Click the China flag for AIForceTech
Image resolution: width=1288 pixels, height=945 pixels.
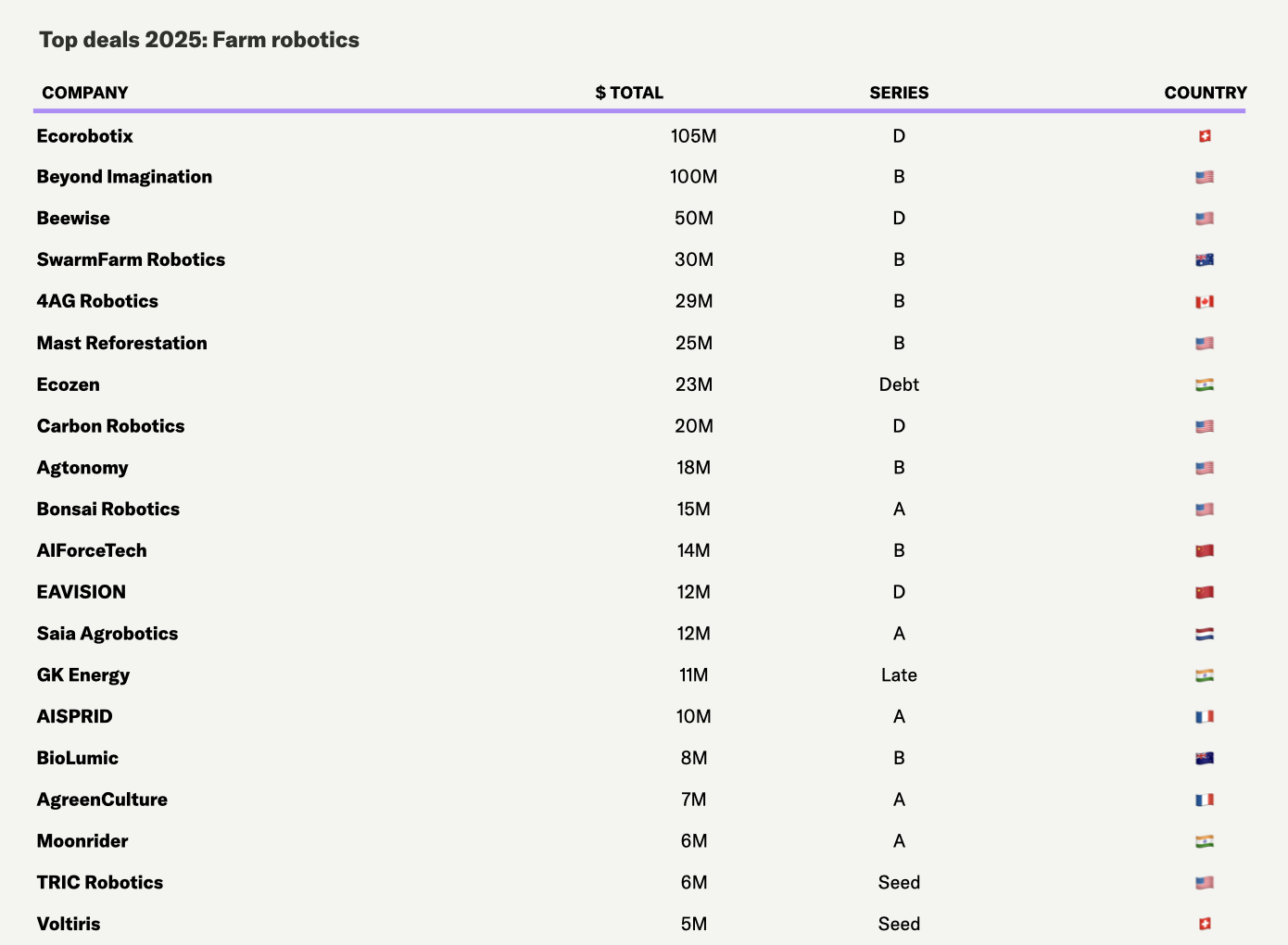[1205, 551]
